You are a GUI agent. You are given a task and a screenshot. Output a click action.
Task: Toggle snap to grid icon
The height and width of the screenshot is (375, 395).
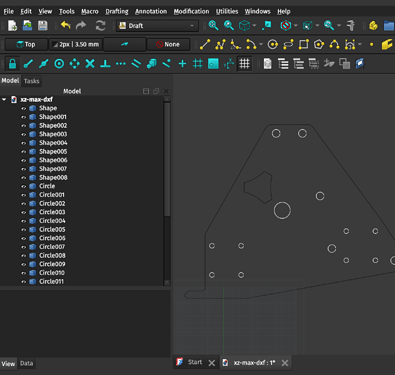coord(198,64)
